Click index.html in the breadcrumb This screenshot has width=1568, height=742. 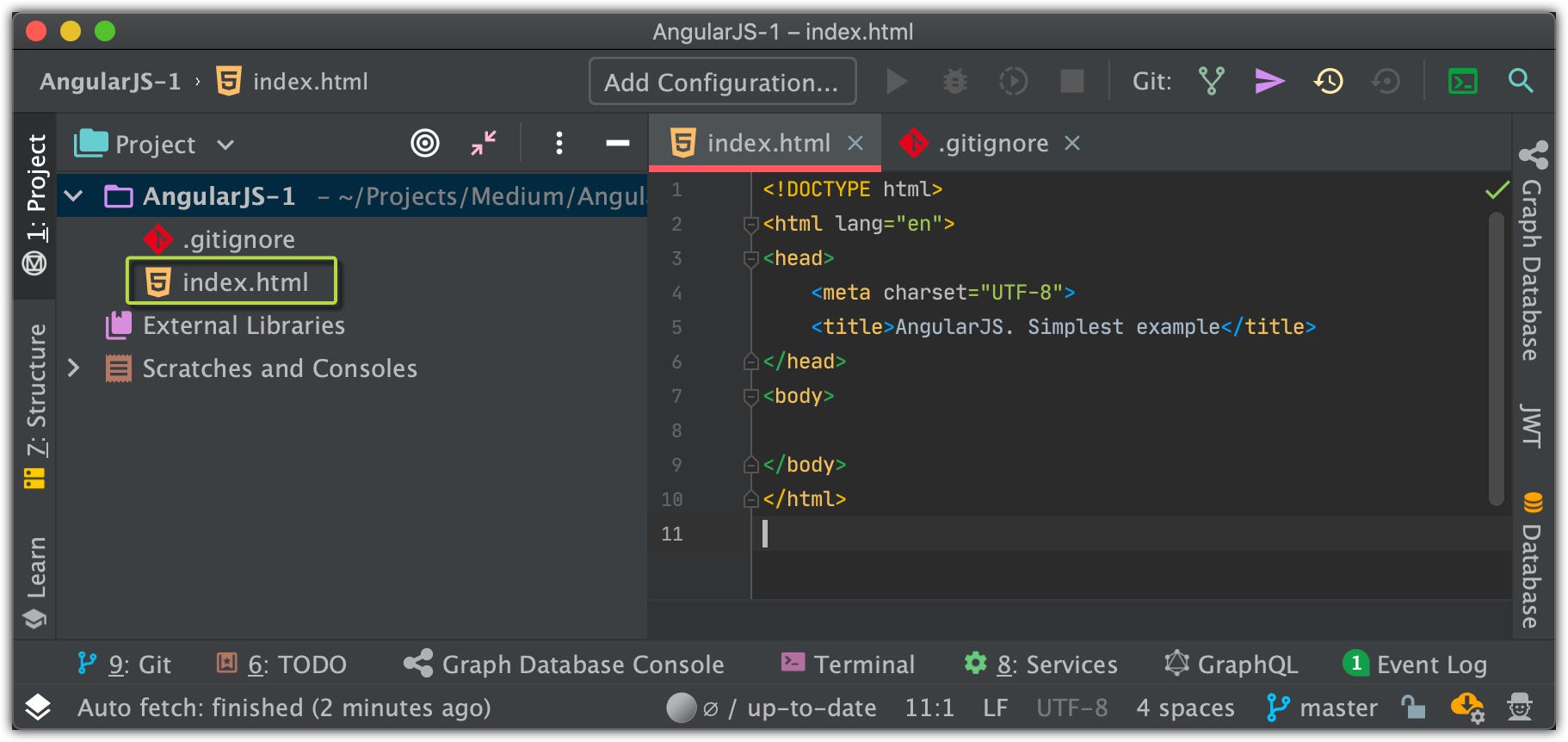click(x=292, y=82)
